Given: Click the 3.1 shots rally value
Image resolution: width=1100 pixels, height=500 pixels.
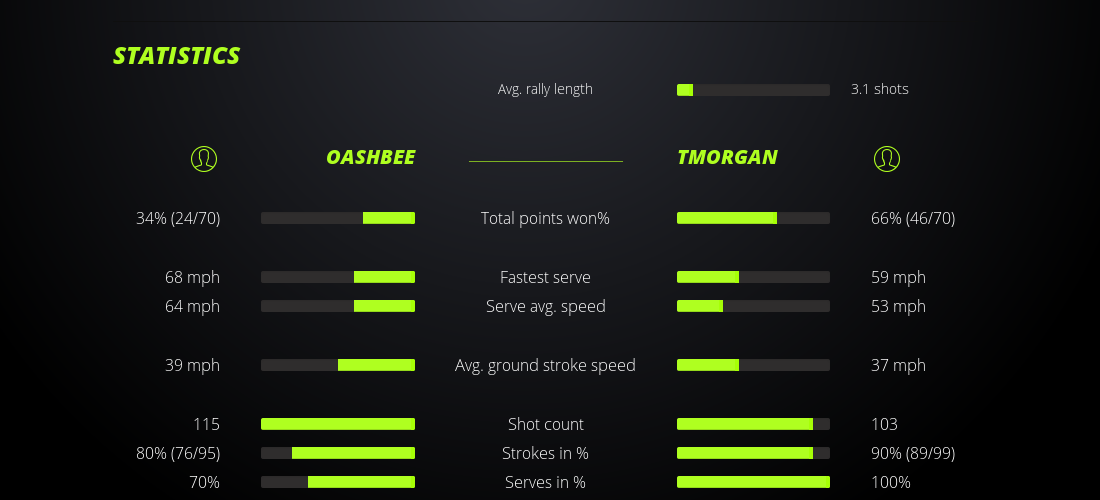Looking at the screenshot, I should pyautogui.click(x=879, y=89).
